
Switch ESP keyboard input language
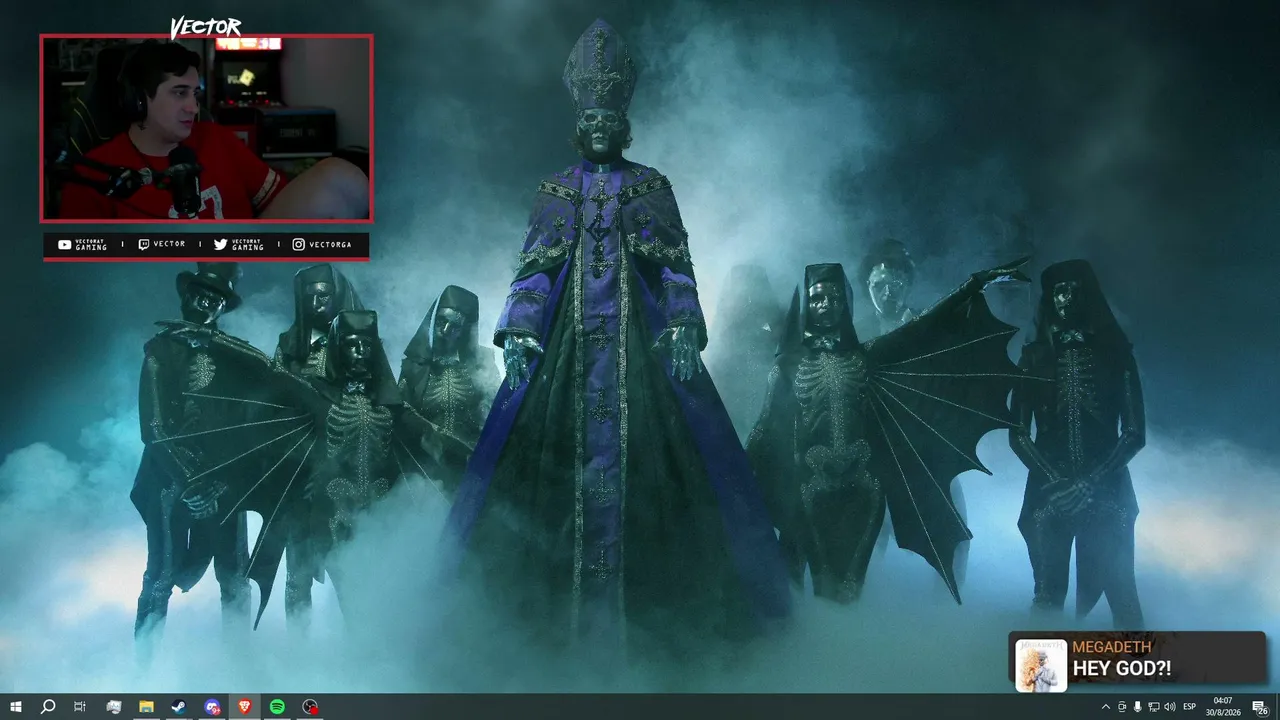1190,707
